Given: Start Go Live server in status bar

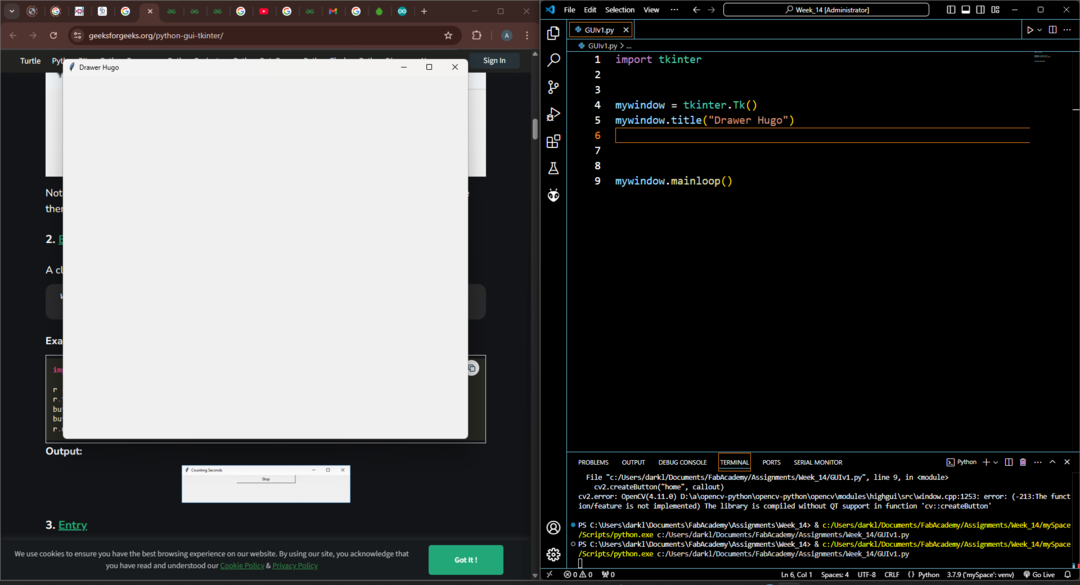Looking at the screenshot, I should tap(1039, 575).
